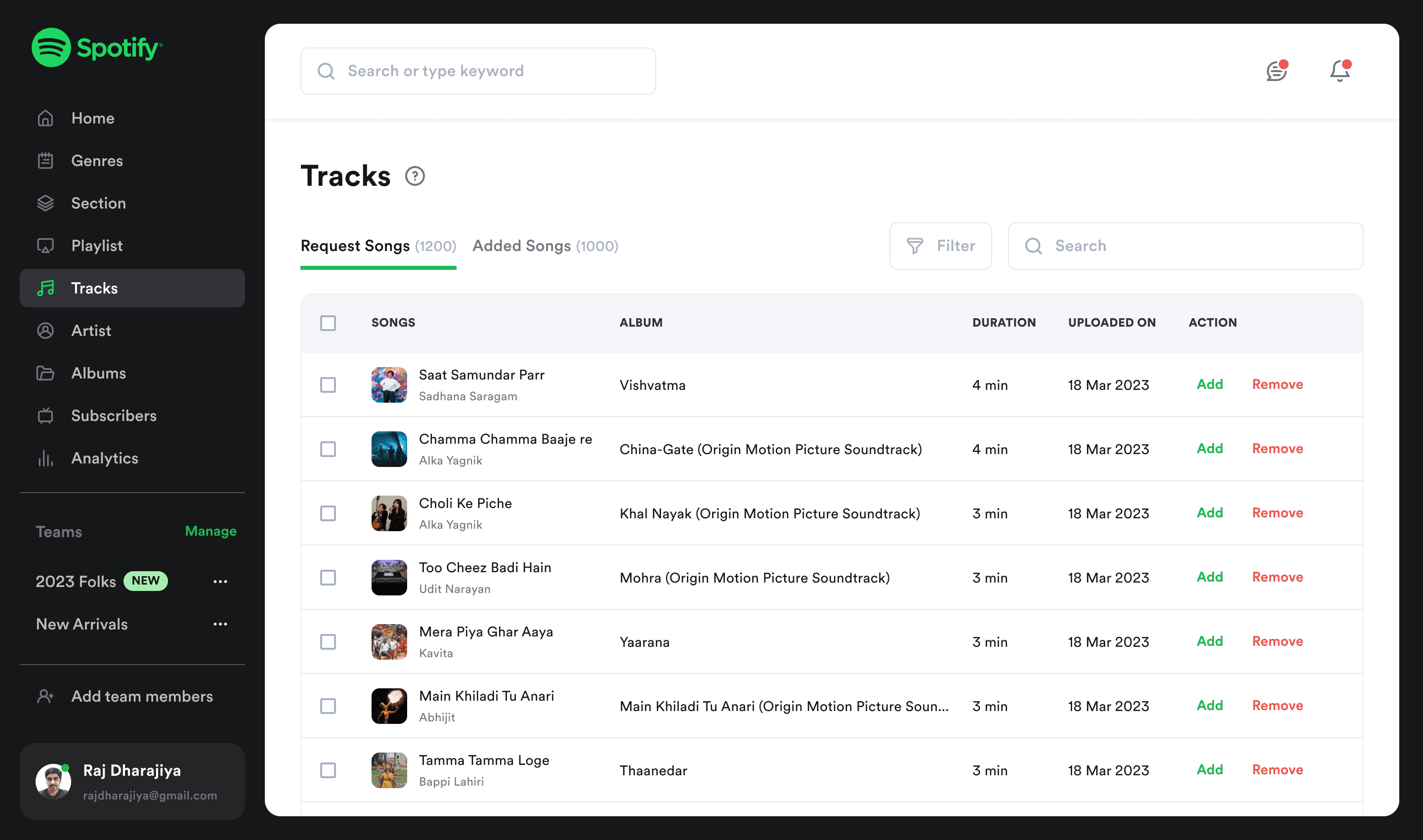1423x840 pixels.
Task: Click the Yaarana album name
Action: [x=645, y=642]
